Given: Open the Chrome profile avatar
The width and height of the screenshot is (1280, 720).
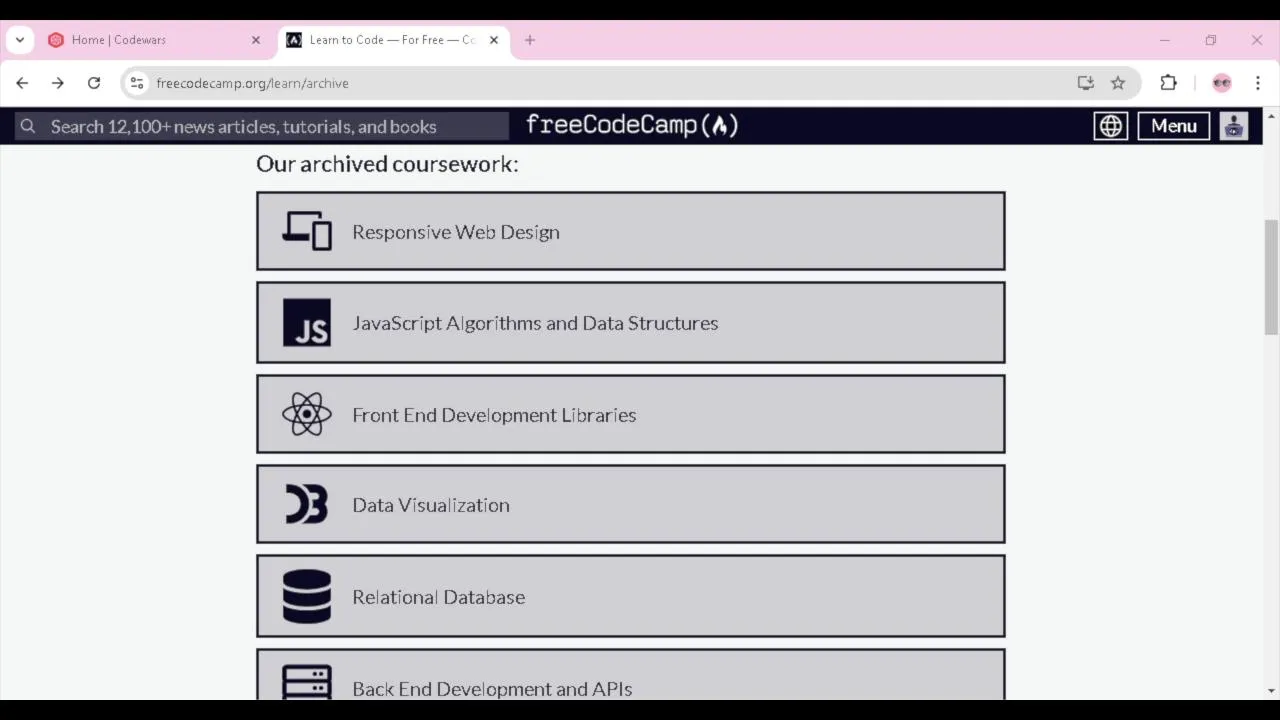Looking at the screenshot, I should tap(1221, 83).
